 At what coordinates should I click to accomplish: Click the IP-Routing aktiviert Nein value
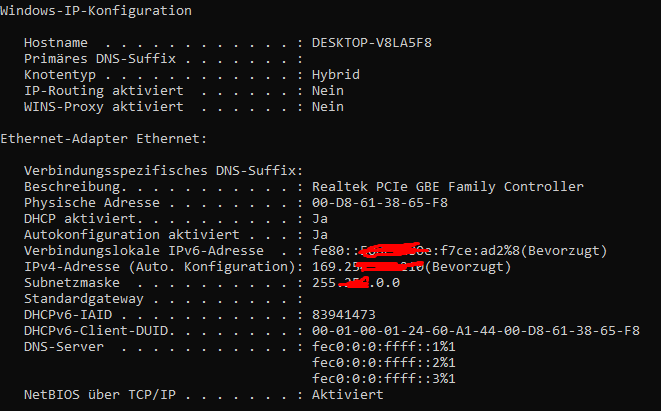tap(328, 91)
